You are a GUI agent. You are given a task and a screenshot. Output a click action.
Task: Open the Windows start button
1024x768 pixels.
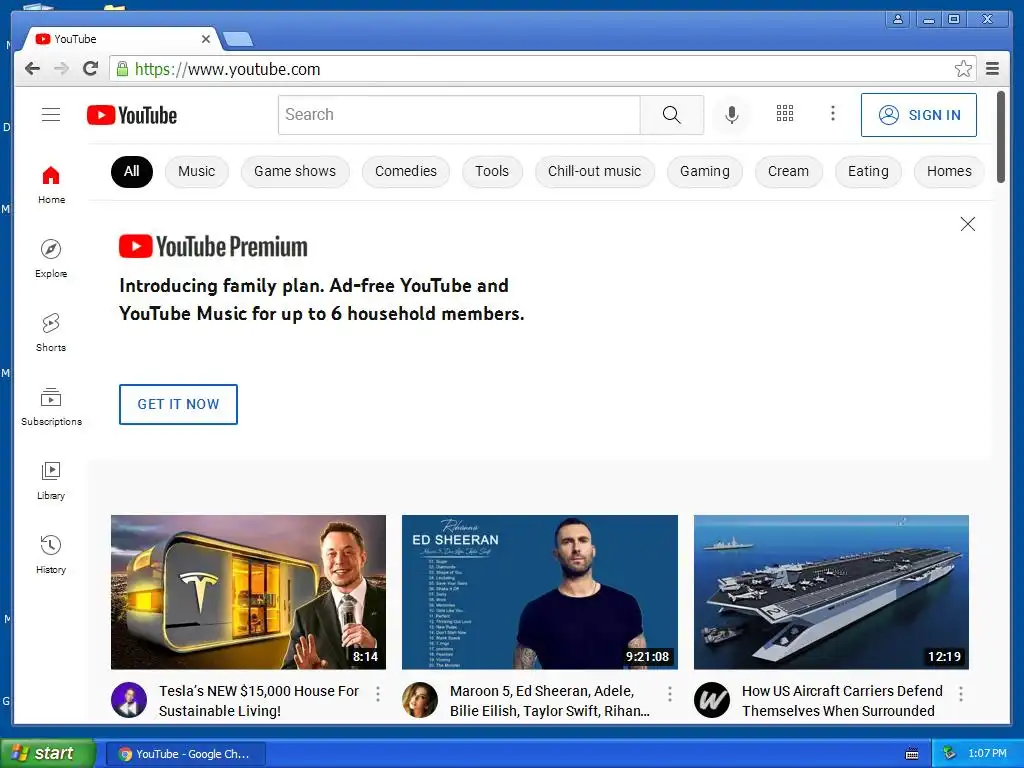(48, 754)
